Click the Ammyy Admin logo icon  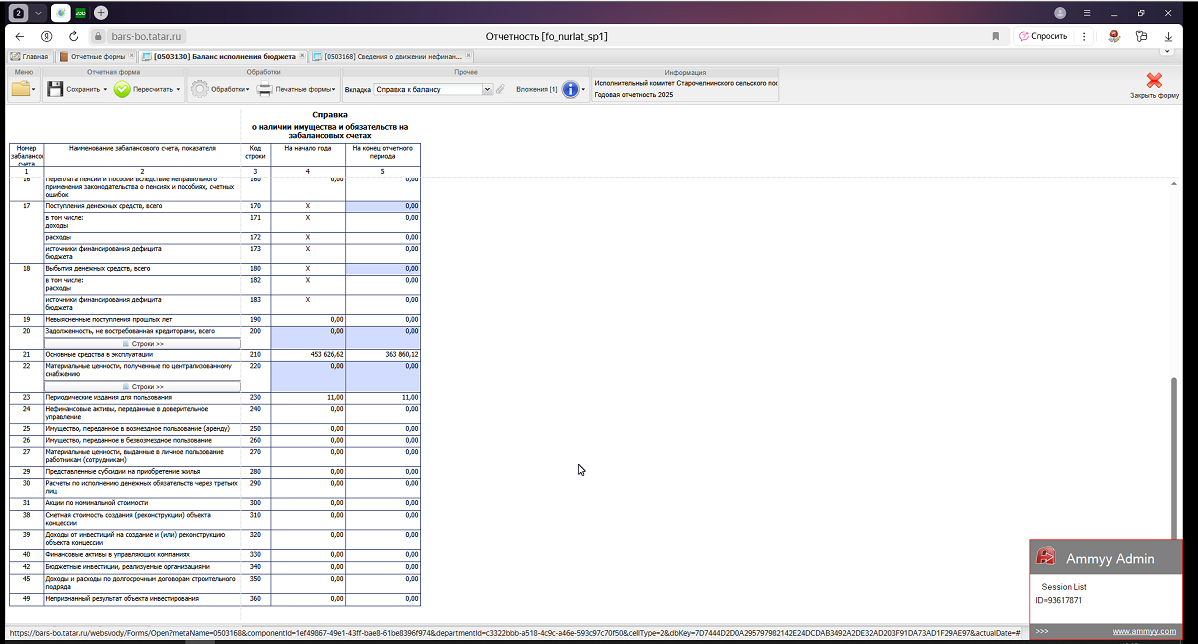[x=1045, y=557]
